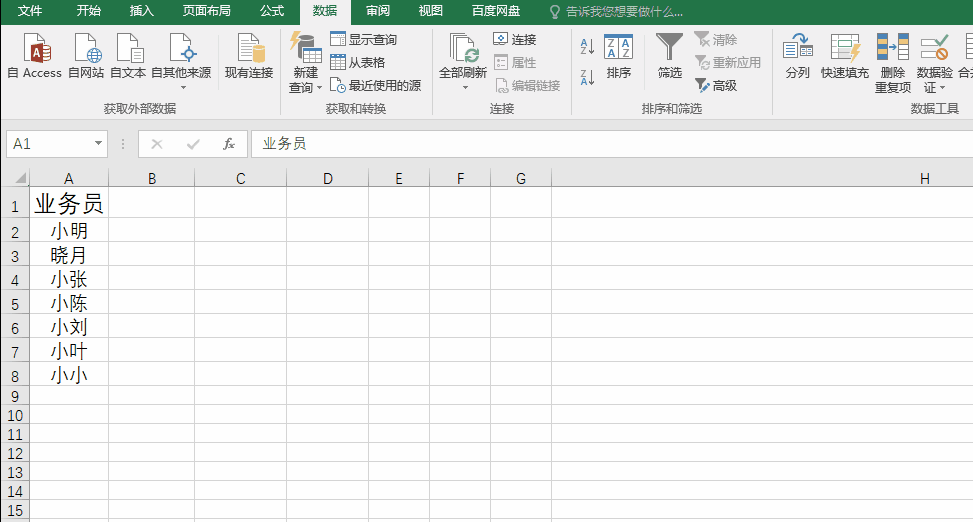
Task: Click Flash Fill (快速填充)
Action: click(845, 56)
